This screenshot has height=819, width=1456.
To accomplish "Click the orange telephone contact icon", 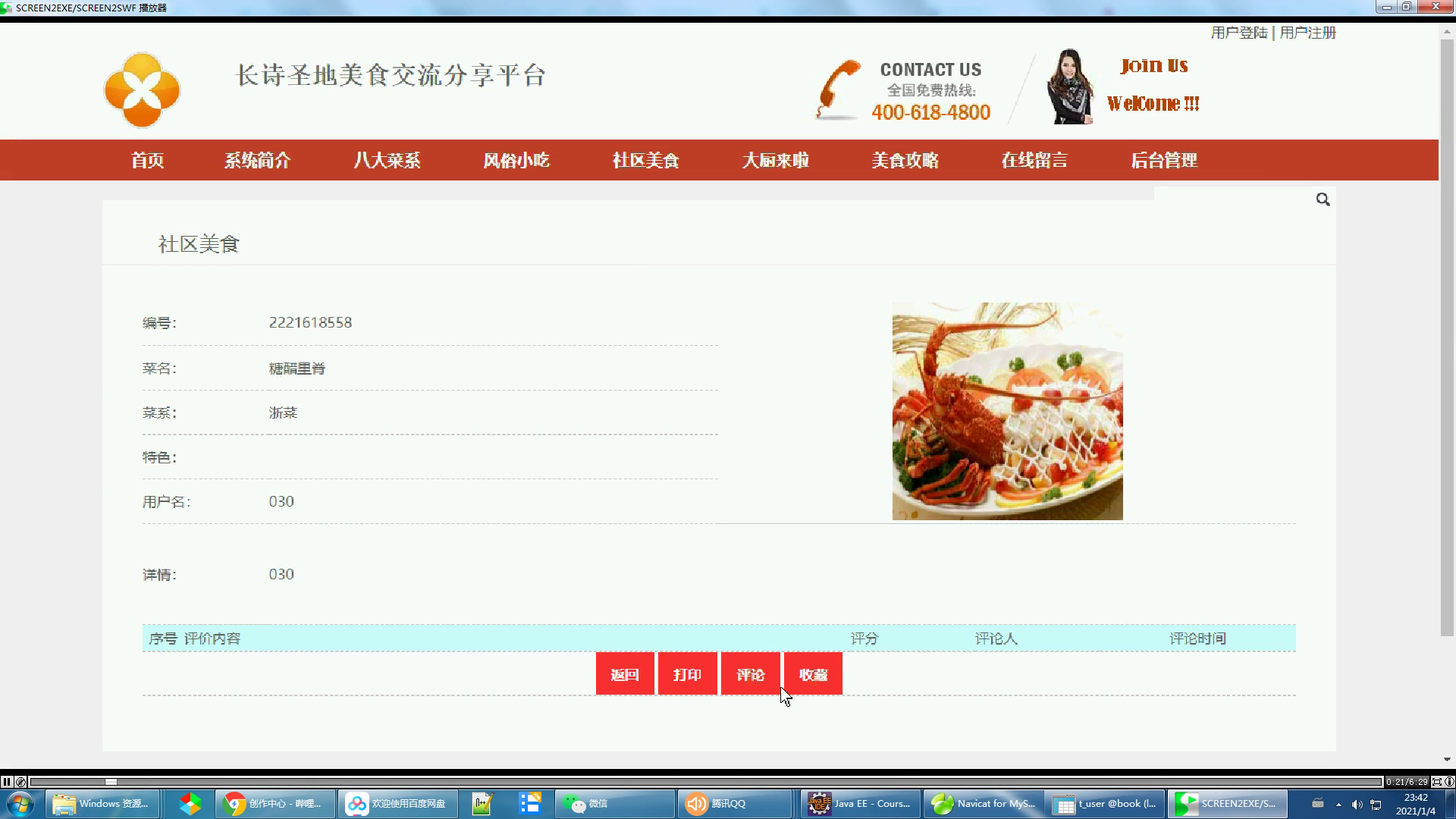I will [x=839, y=90].
